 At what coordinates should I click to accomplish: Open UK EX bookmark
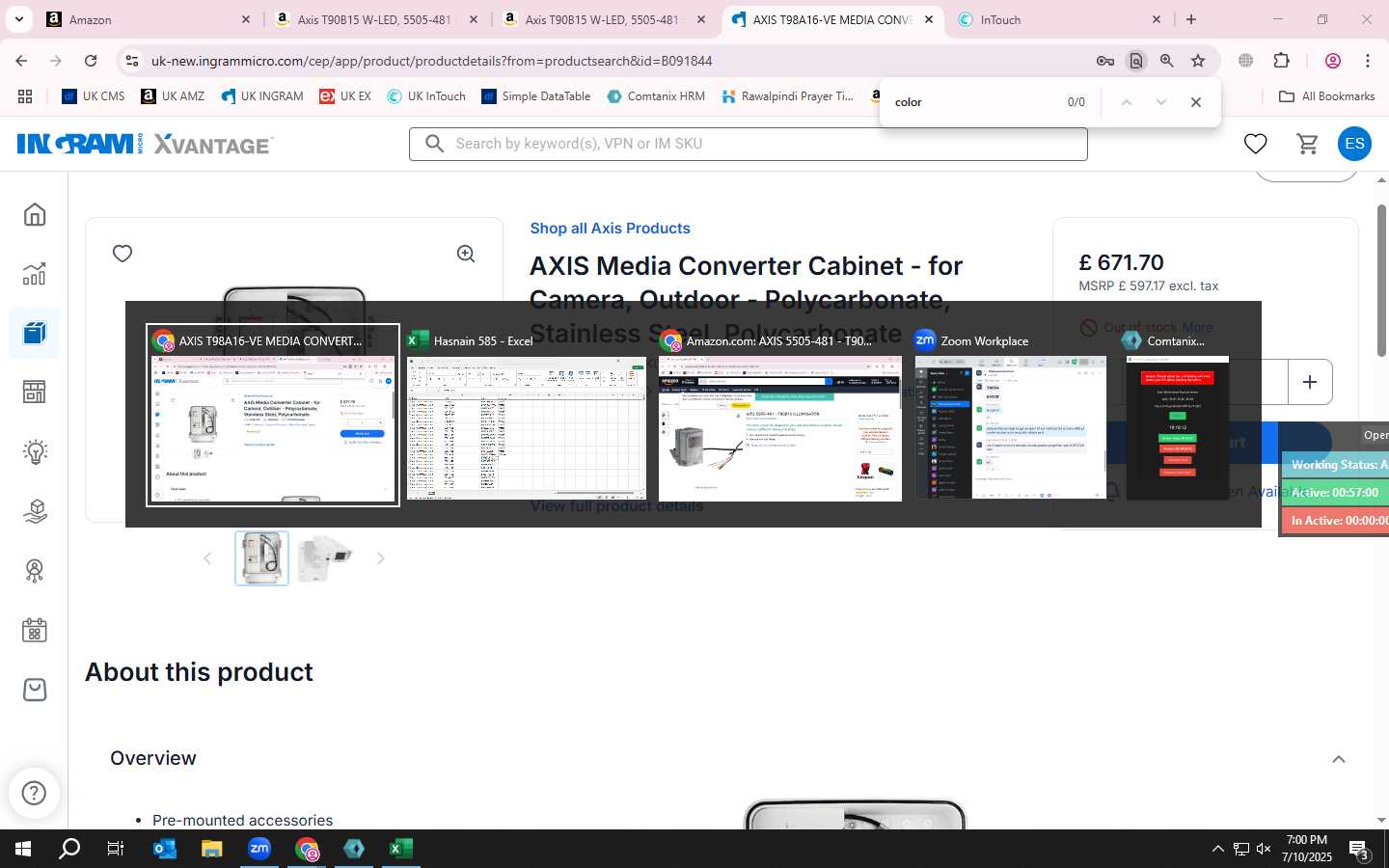coord(345,96)
